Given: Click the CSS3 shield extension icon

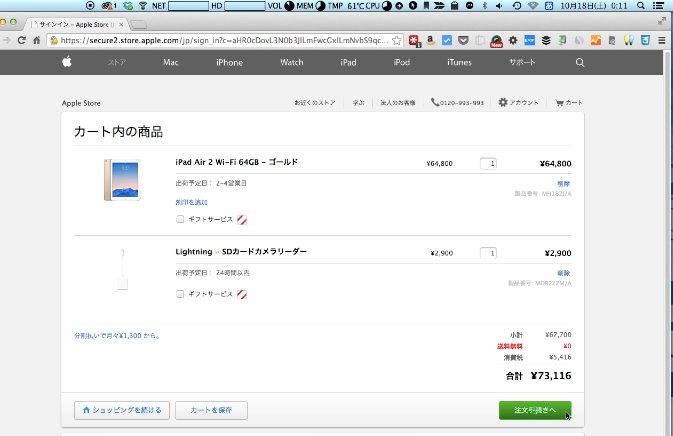Looking at the screenshot, I should tap(645, 40).
